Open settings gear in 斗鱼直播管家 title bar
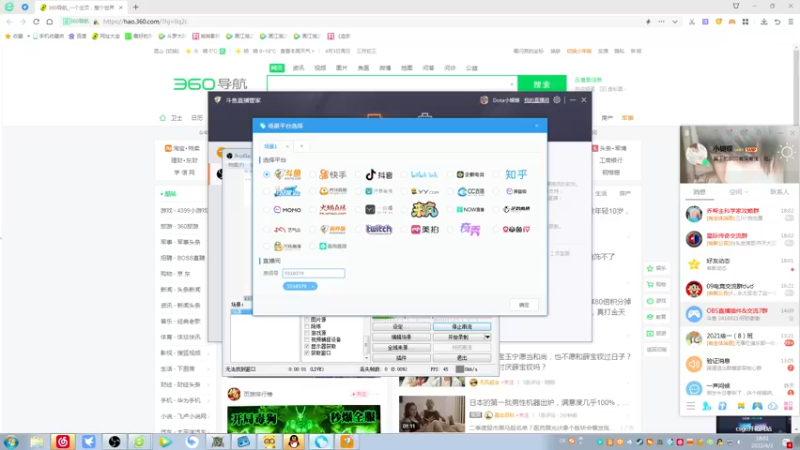This screenshot has height=450, width=800. tap(557, 100)
